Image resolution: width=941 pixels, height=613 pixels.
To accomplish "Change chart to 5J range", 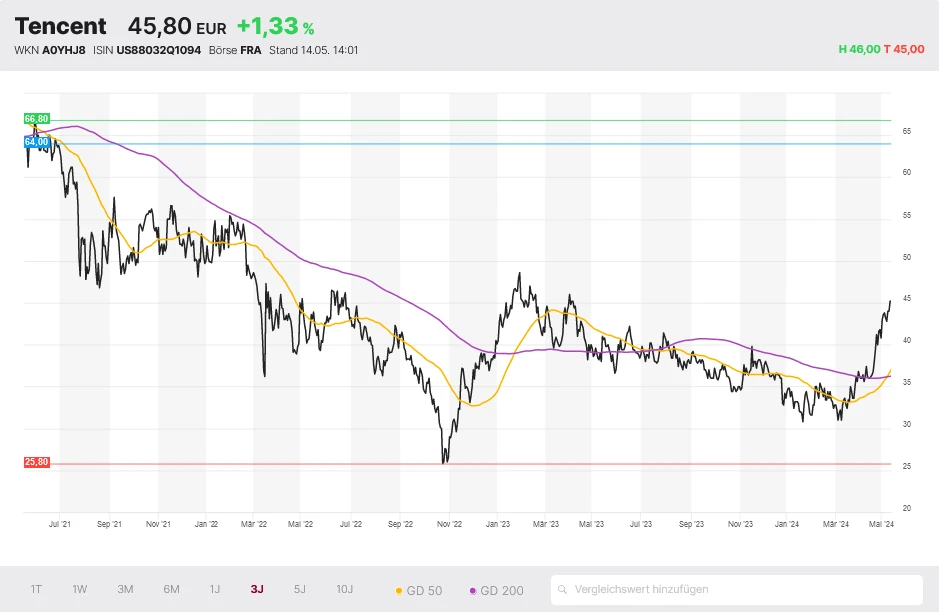I will coord(300,589).
